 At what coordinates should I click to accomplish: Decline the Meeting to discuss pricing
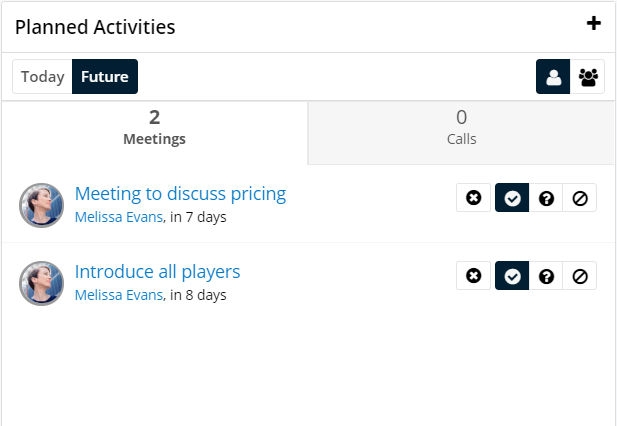(x=580, y=197)
